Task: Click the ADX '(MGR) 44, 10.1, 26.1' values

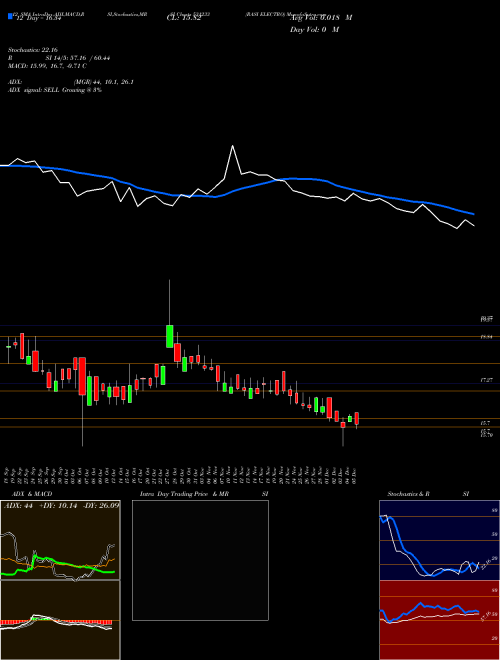Action: click(x=104, y=82)
